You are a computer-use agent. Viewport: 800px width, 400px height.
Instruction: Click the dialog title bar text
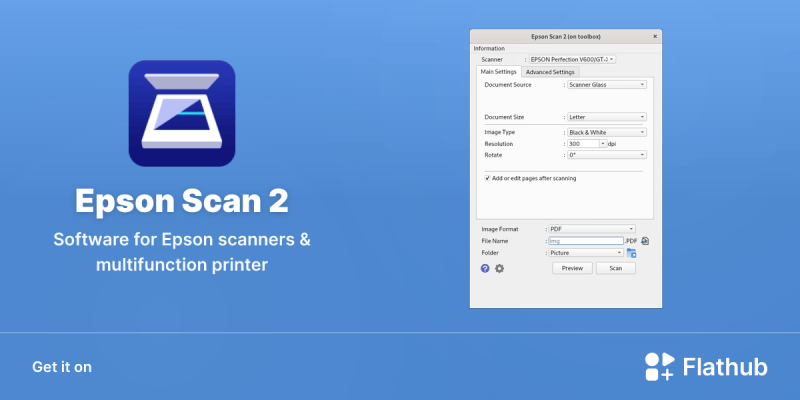[x=566, y=37]
